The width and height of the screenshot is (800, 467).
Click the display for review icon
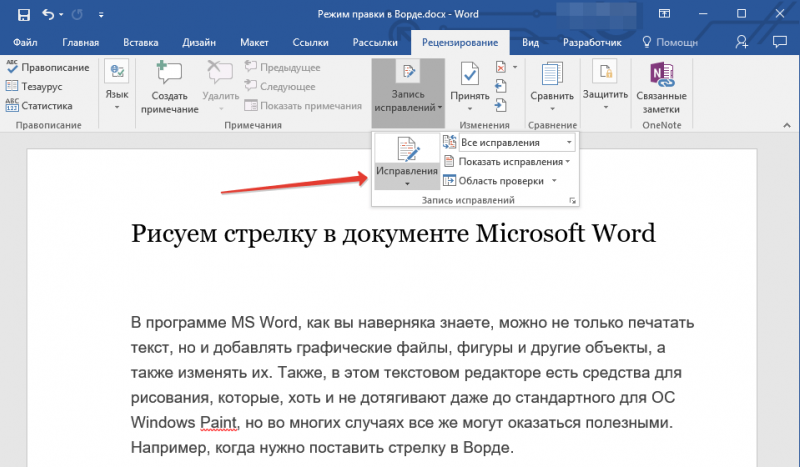coord(449,142)
